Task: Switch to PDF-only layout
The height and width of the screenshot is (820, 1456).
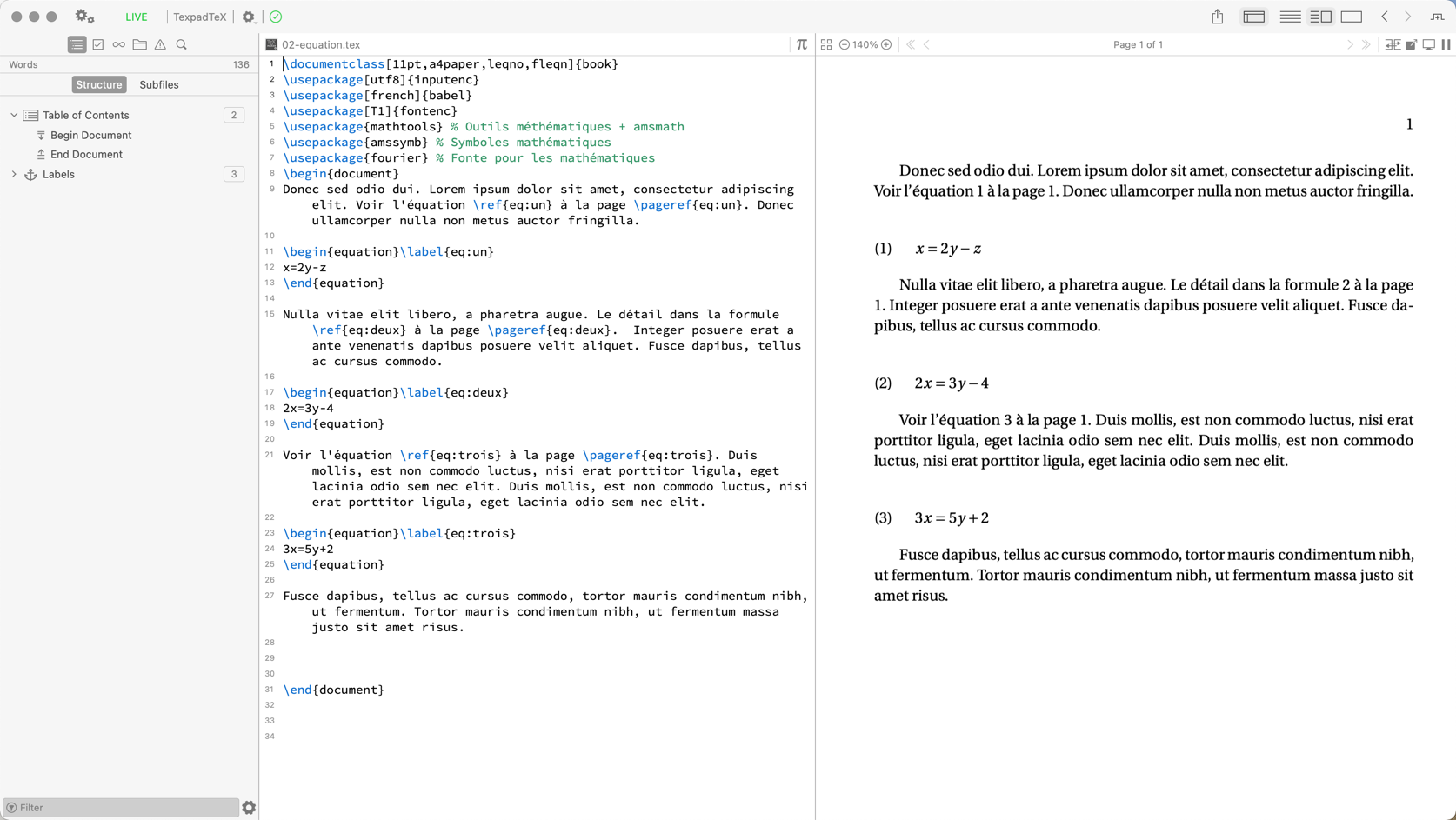Action: [1352, 17]
